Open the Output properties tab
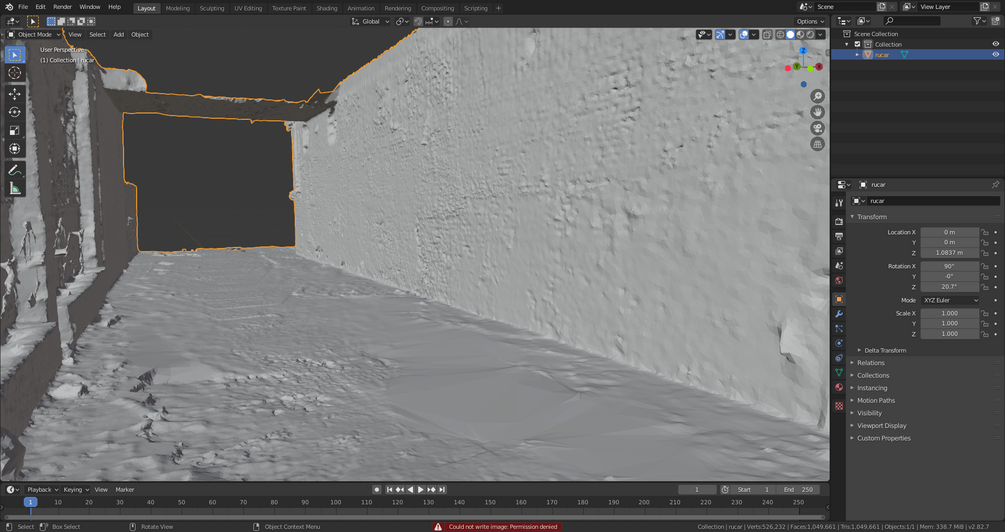 [839, 236]
